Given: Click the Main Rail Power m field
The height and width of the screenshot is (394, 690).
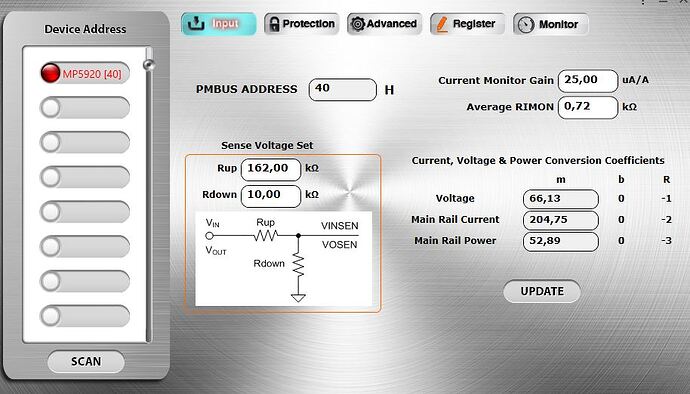Looking at the screenshot, I should point(561,241).
